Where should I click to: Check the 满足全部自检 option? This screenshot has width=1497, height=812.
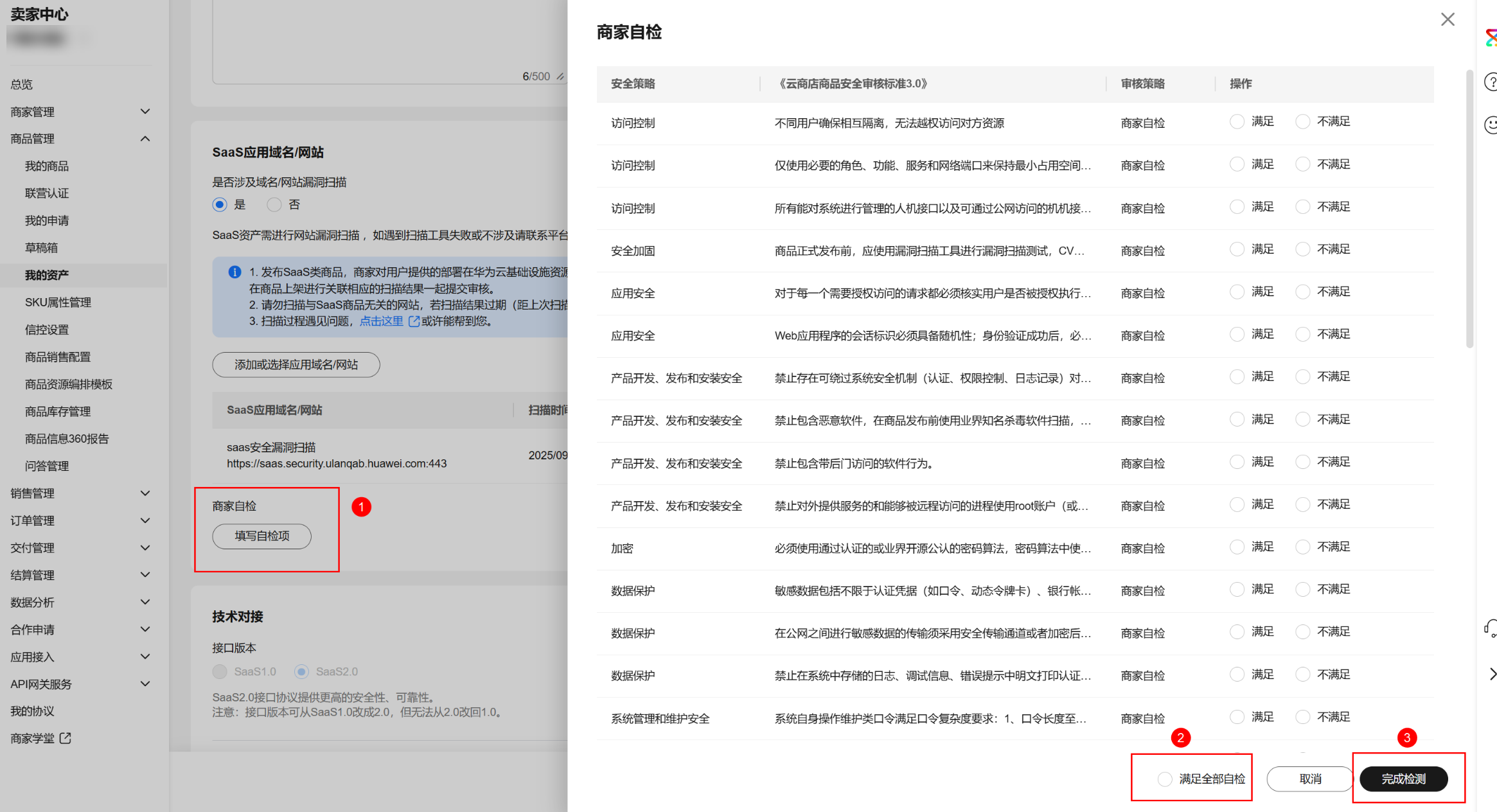[1165, 779]
